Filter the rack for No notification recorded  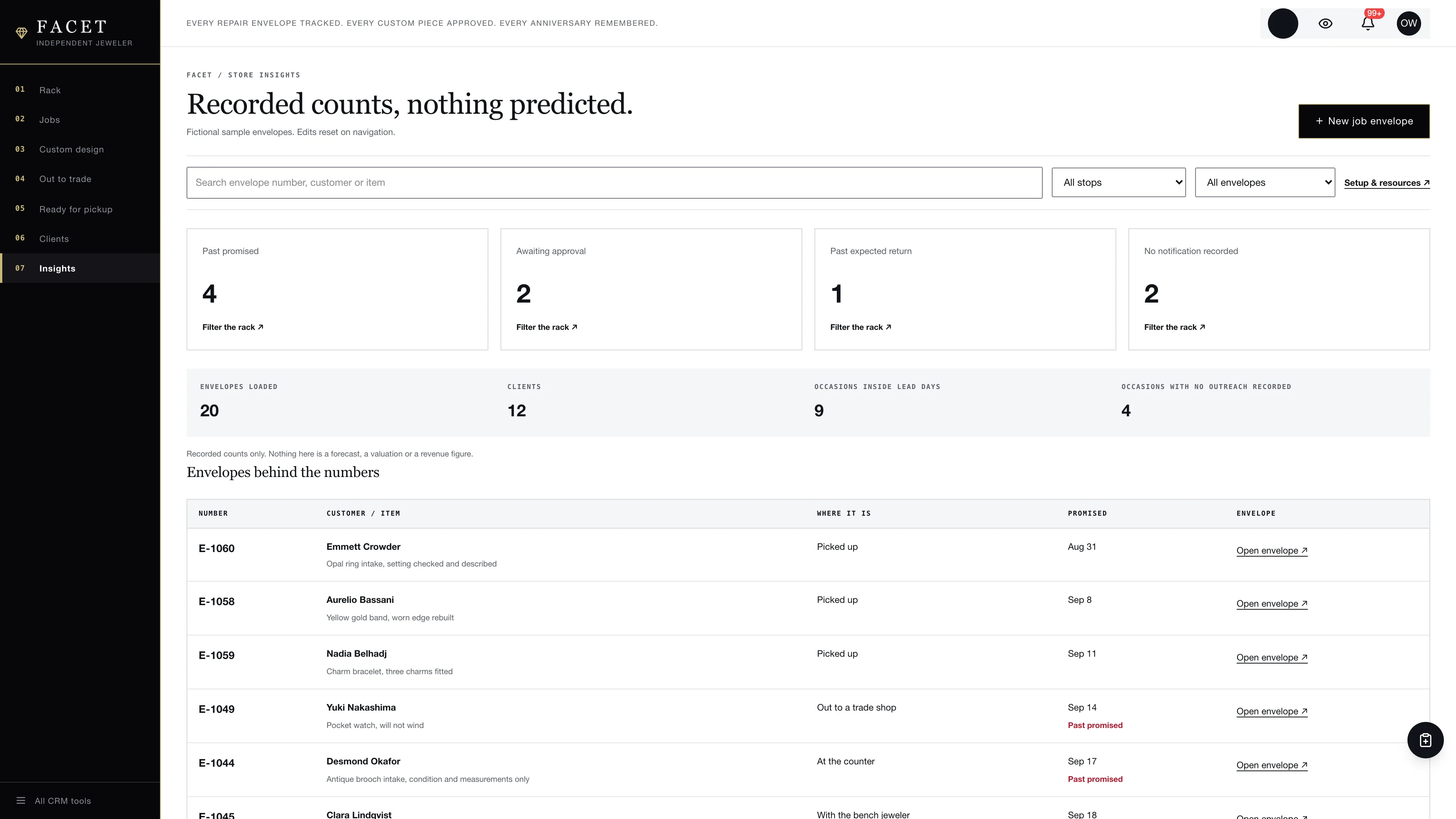(x=1175, y=327)
